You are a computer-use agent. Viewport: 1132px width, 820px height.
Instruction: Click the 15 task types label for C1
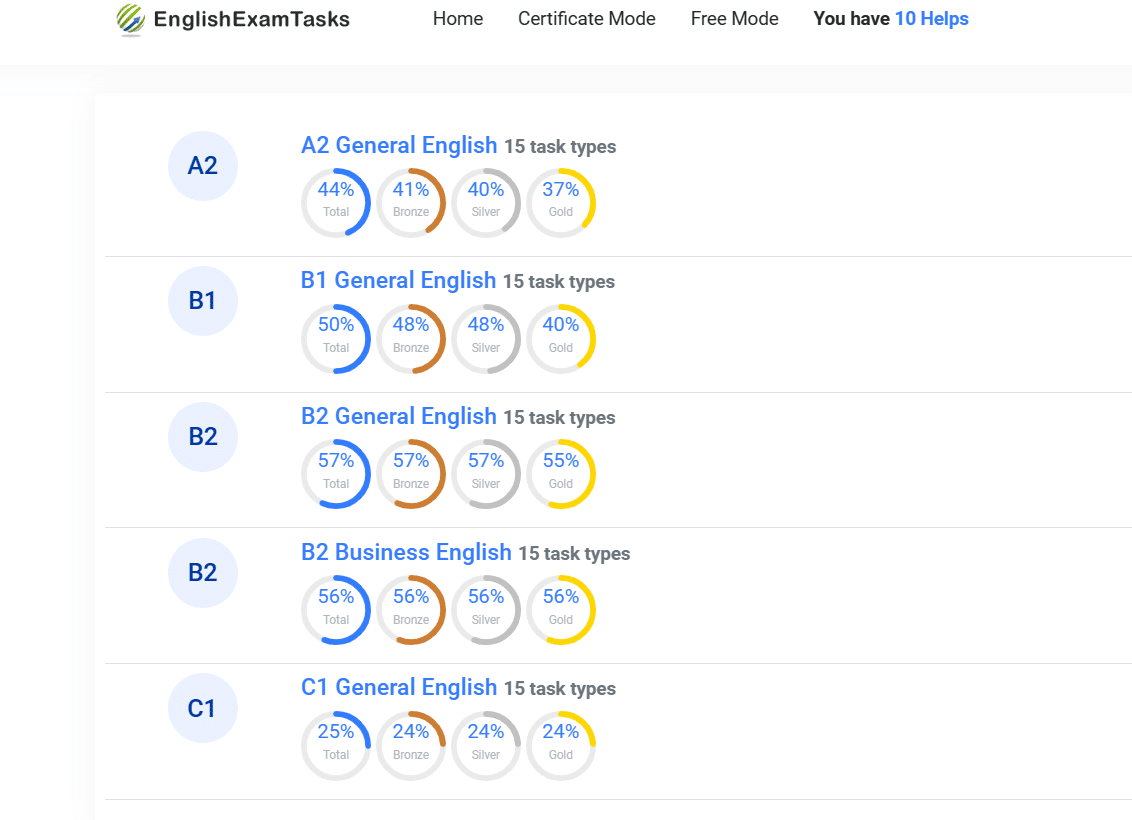click(560, 689)
